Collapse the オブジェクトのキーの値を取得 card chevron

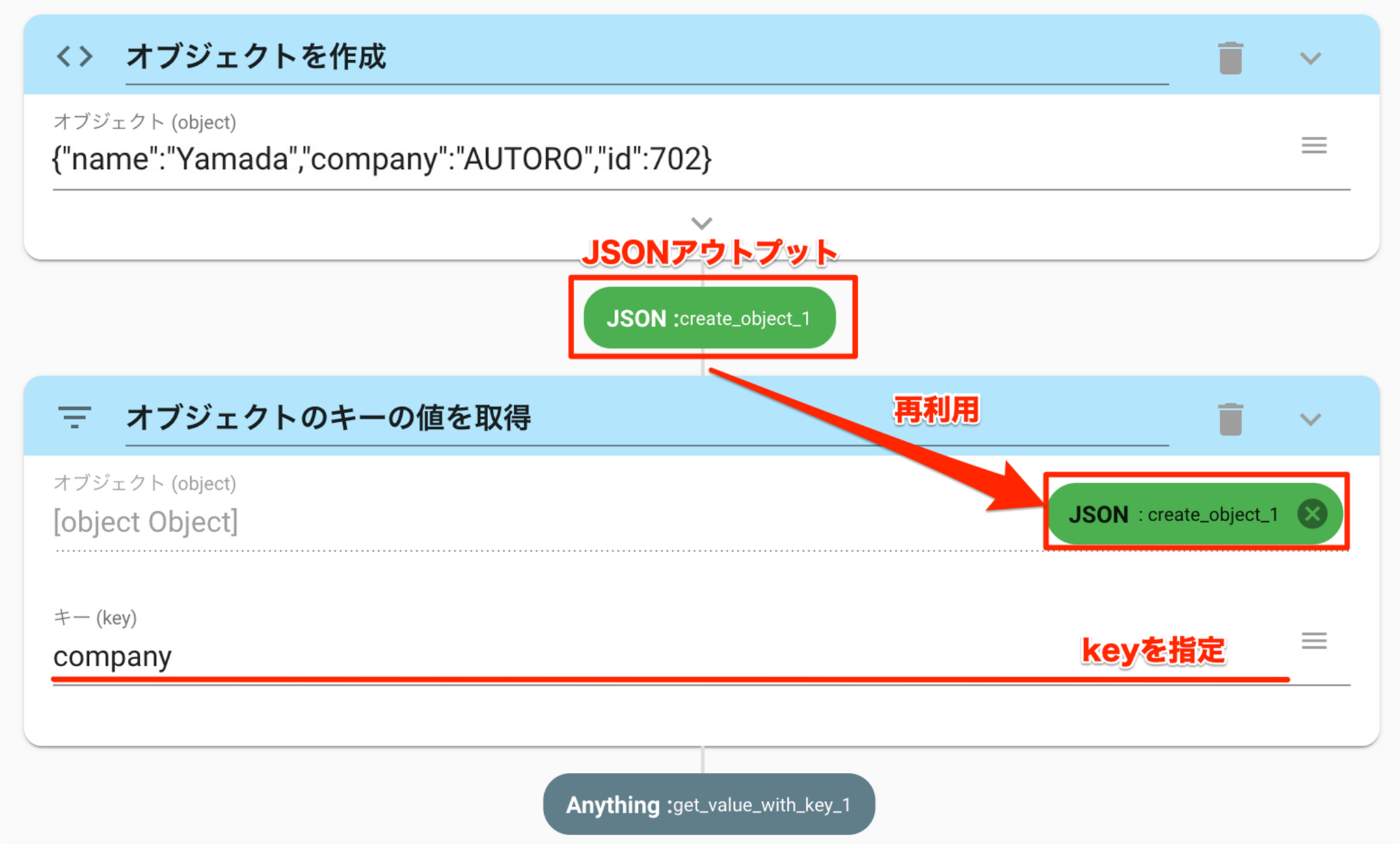tap(1310, 419)
